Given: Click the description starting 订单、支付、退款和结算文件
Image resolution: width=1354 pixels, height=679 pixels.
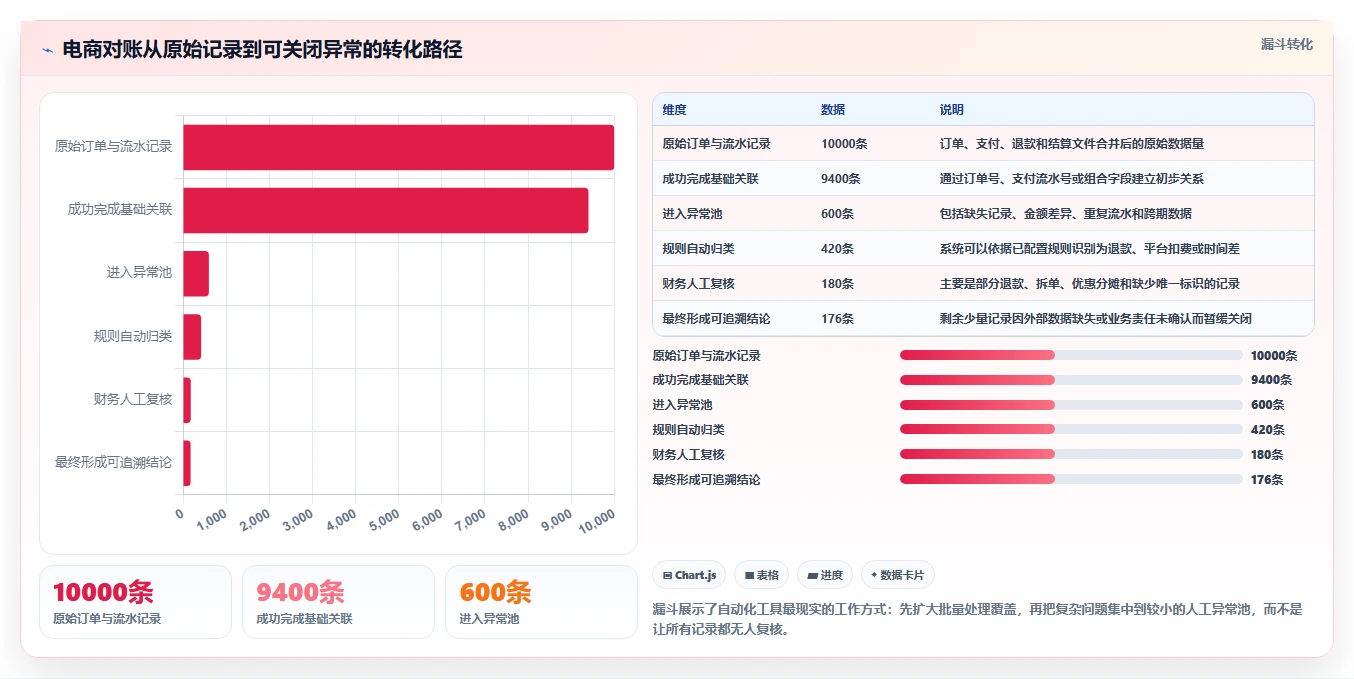Looking at the screenshot, I should 1071,144.
